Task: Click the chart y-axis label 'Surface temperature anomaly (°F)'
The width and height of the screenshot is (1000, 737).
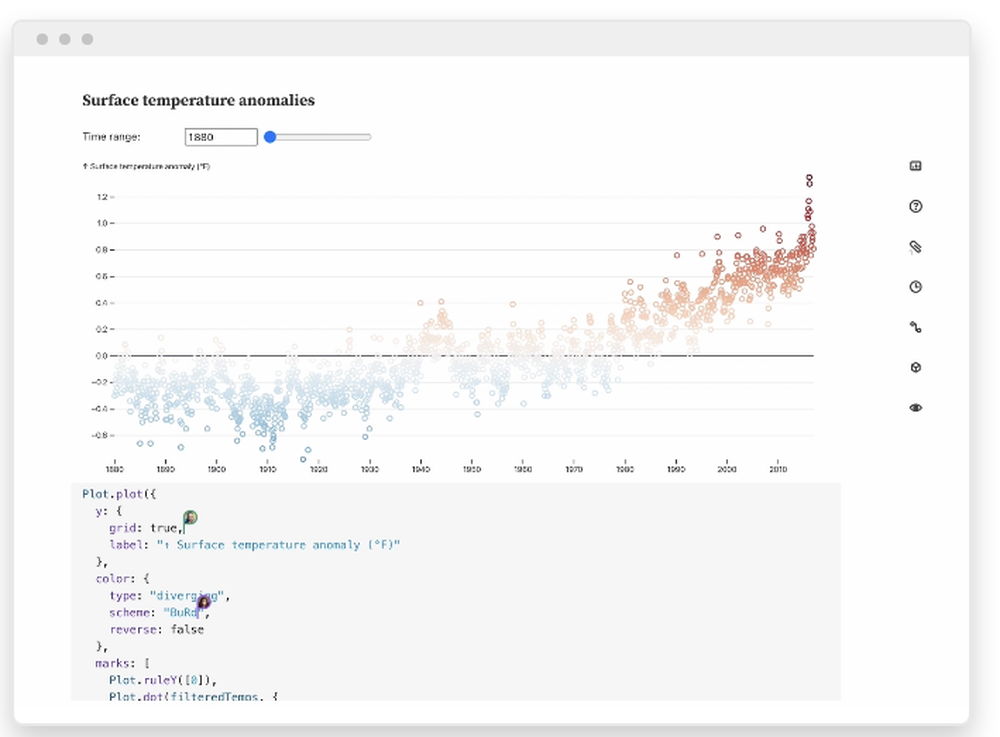Action: pos(146,166)
